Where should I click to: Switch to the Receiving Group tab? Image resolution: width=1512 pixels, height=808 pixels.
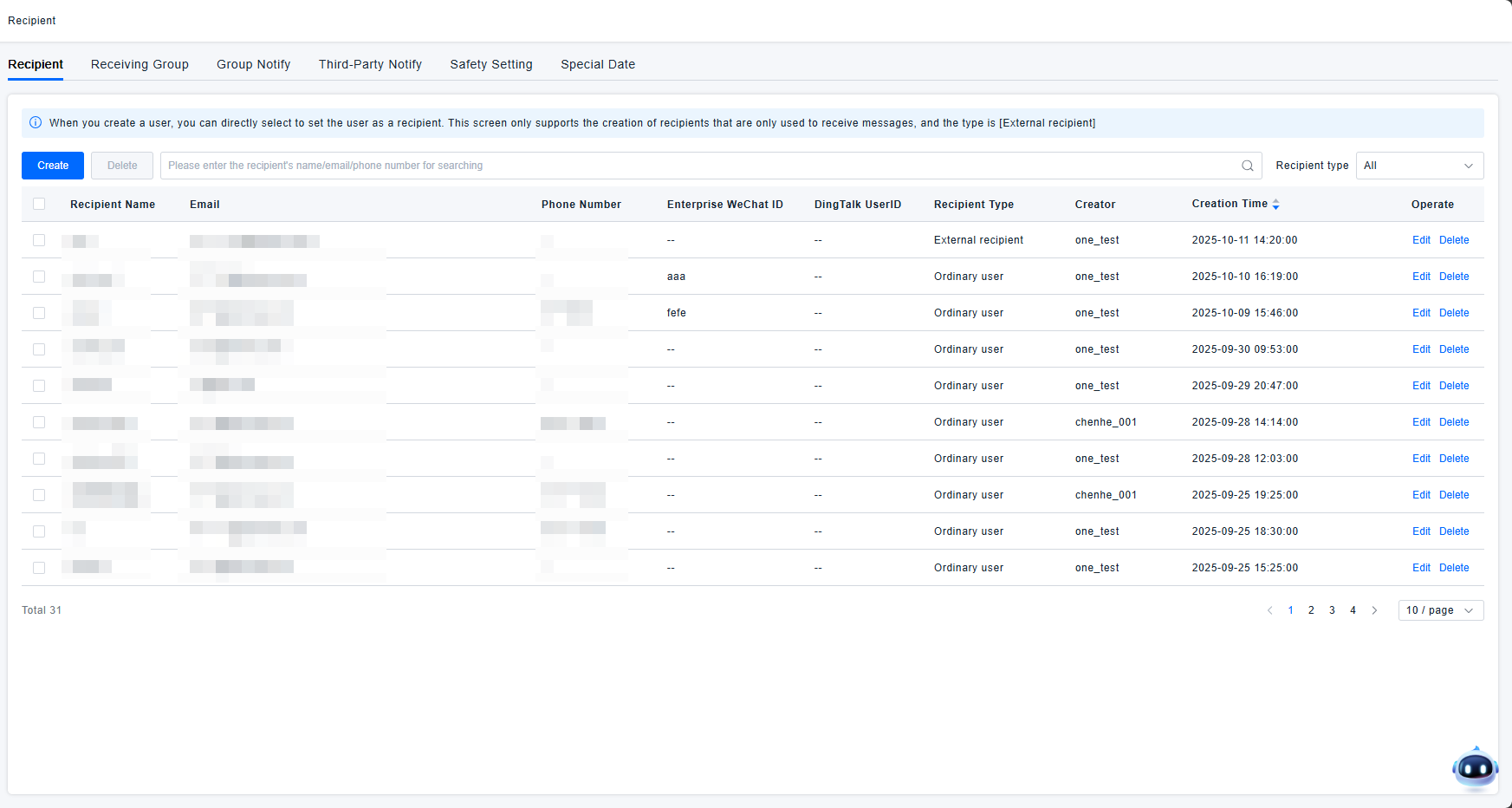click(140, 64)
